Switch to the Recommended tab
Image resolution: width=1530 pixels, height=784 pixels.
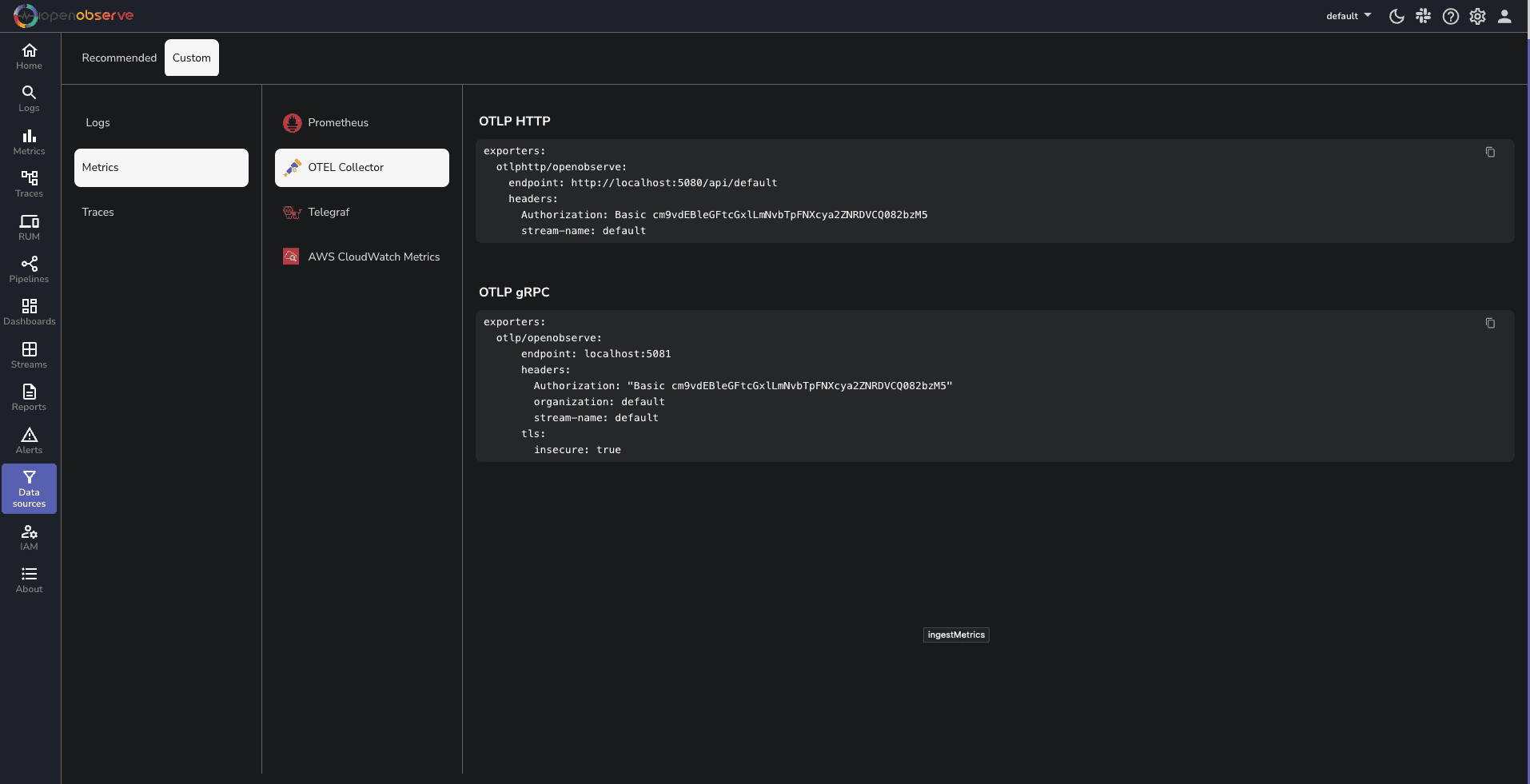[x=119, y=58]
